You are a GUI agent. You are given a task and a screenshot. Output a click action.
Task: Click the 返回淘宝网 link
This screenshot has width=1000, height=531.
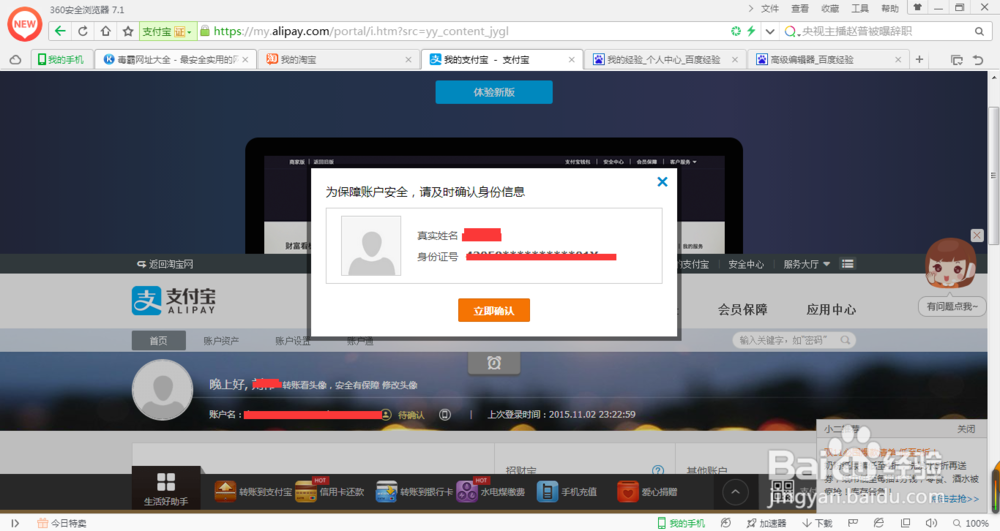point(165,264)
